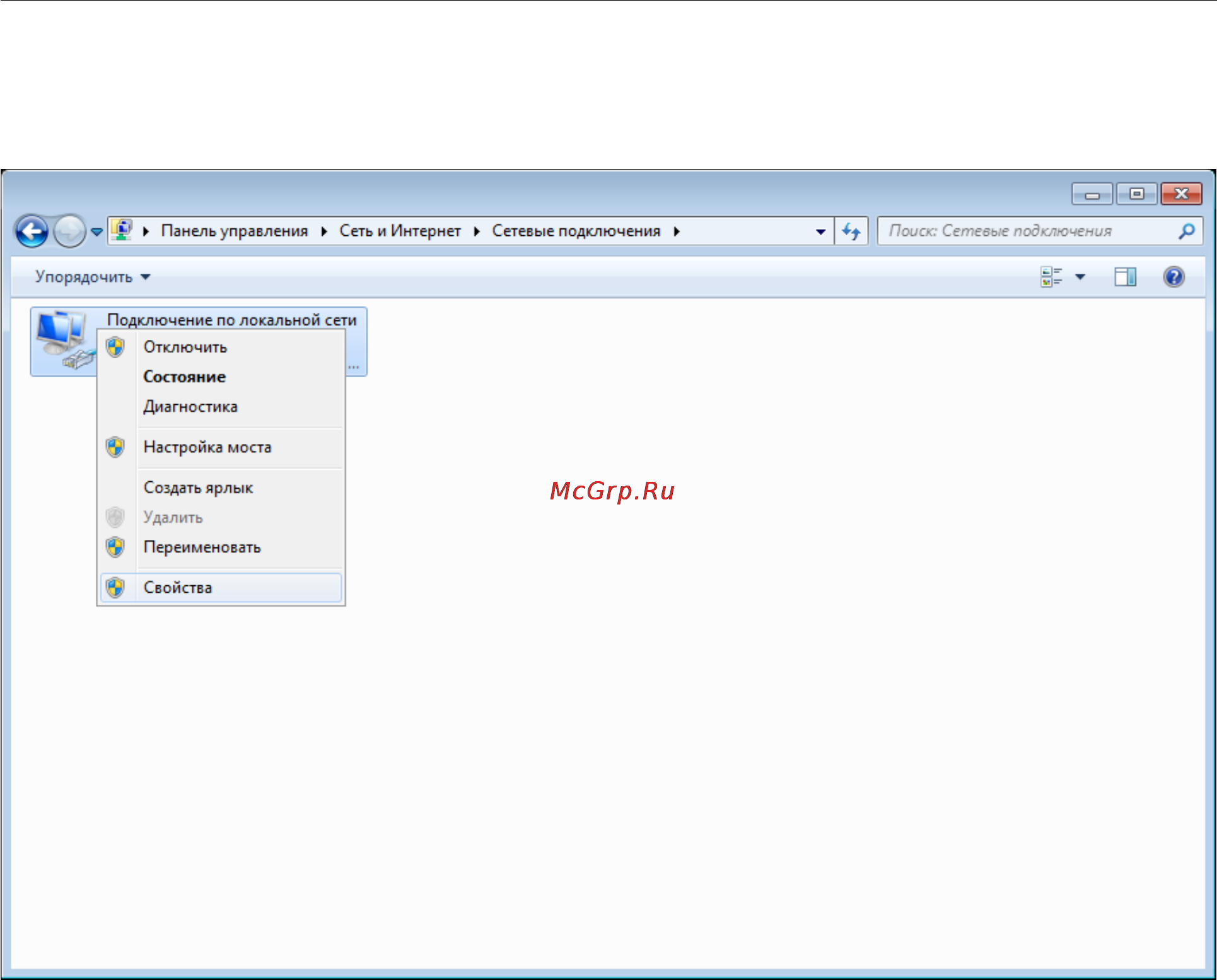The width and height of the screenshot is (1217, 980).
Task: Click the Сетевые подключения breadcrumb
Action: point(576,231)
